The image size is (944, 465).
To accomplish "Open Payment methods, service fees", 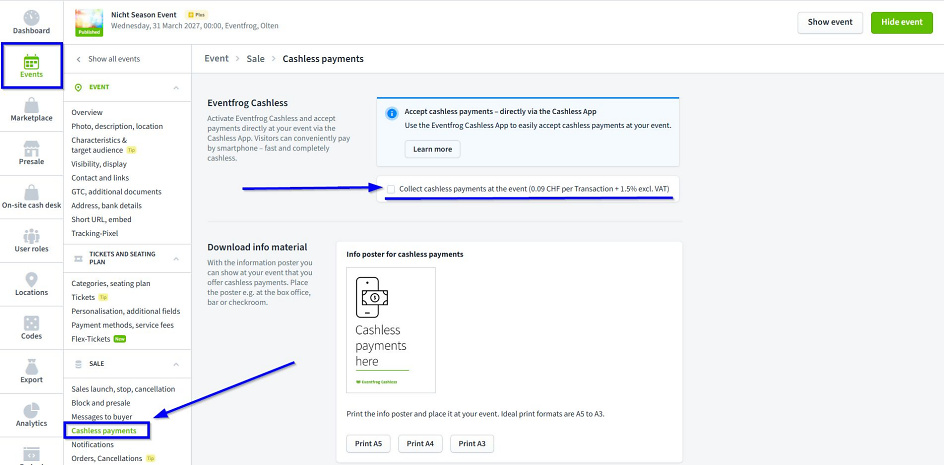I will click(x=121, y=325).
